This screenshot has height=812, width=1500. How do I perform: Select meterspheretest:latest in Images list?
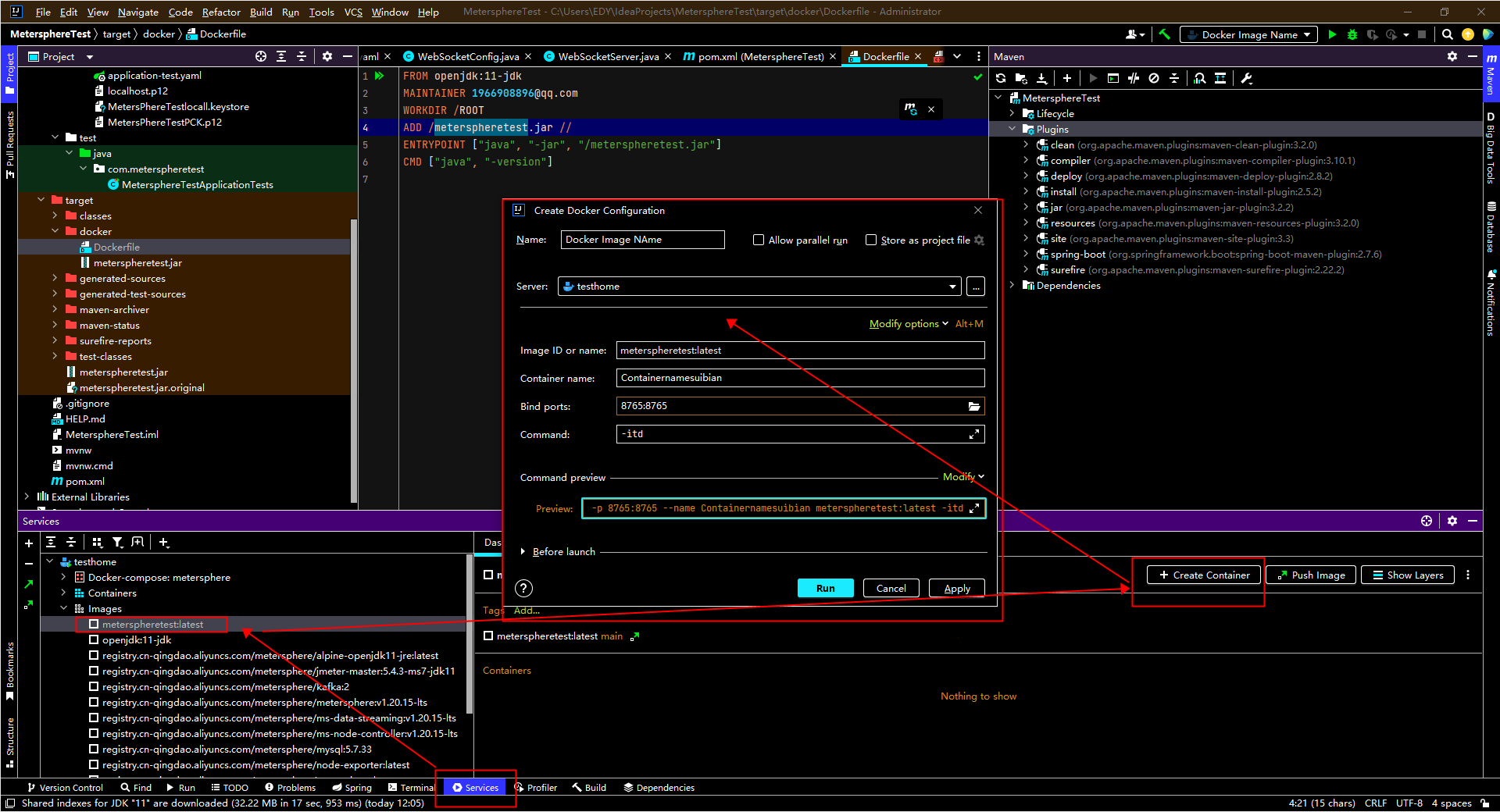click(x=152, y=624)
